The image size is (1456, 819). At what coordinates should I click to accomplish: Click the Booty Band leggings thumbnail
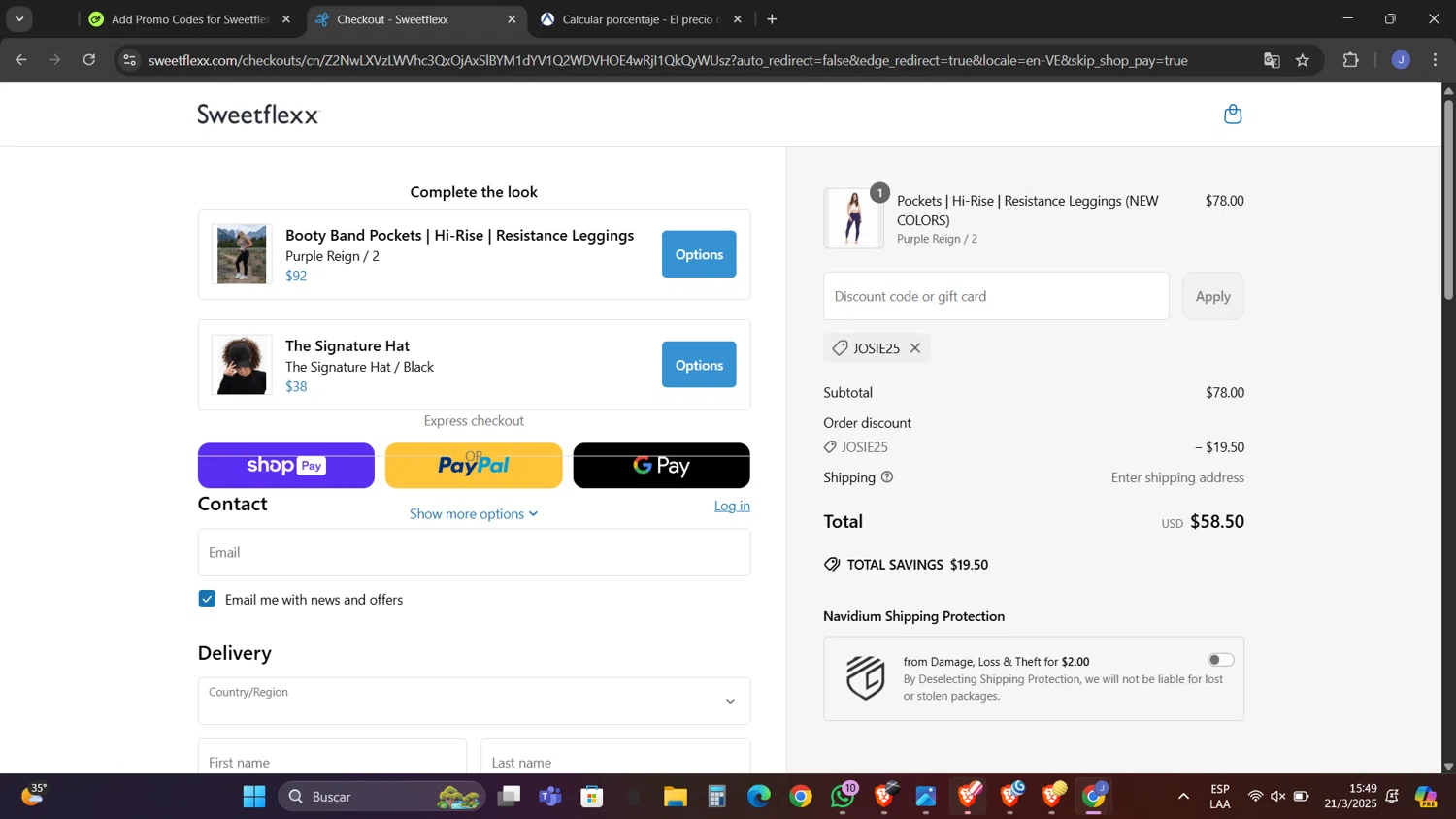(x=242, y=254)
